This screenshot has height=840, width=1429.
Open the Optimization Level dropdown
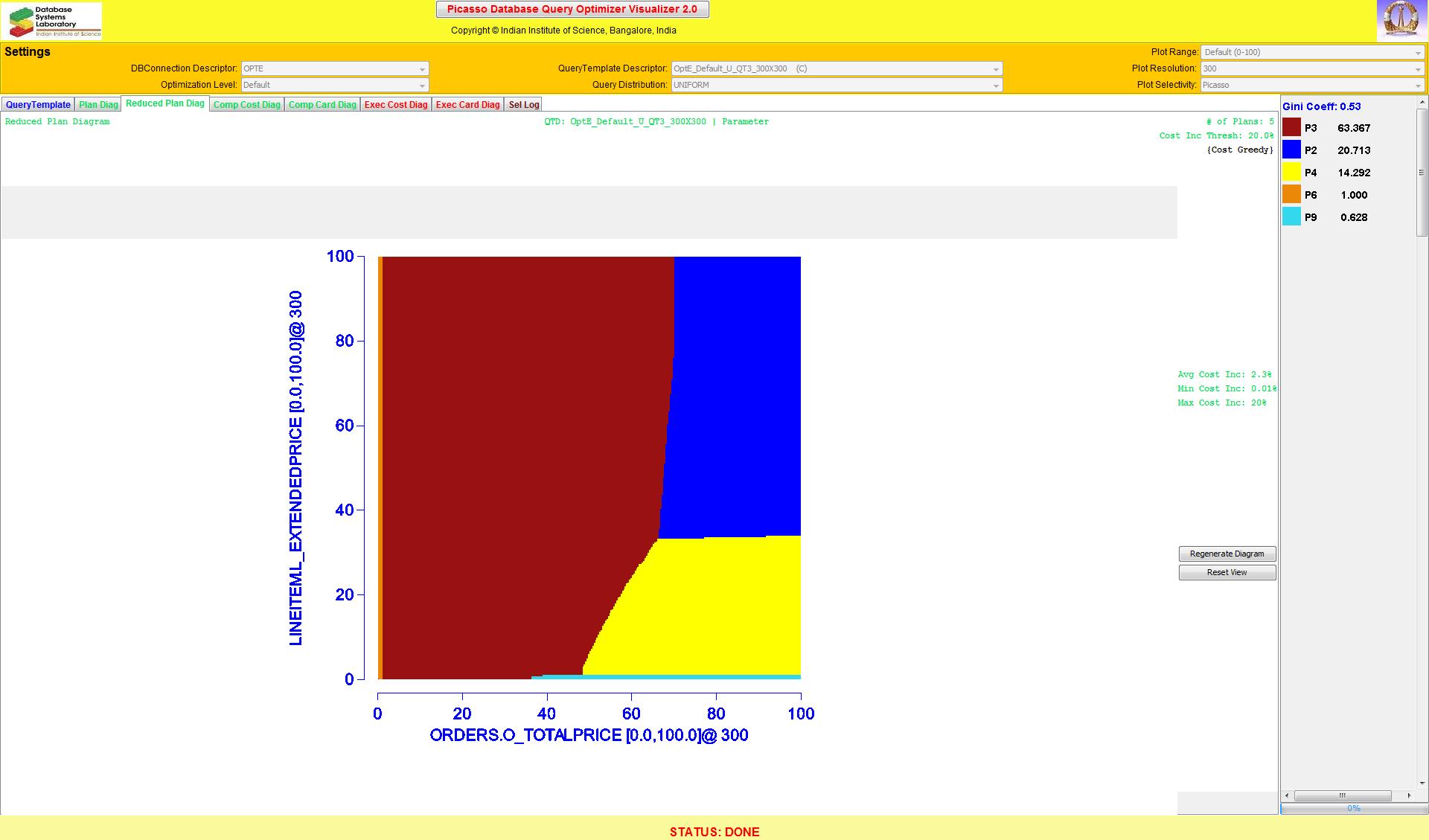335,85
